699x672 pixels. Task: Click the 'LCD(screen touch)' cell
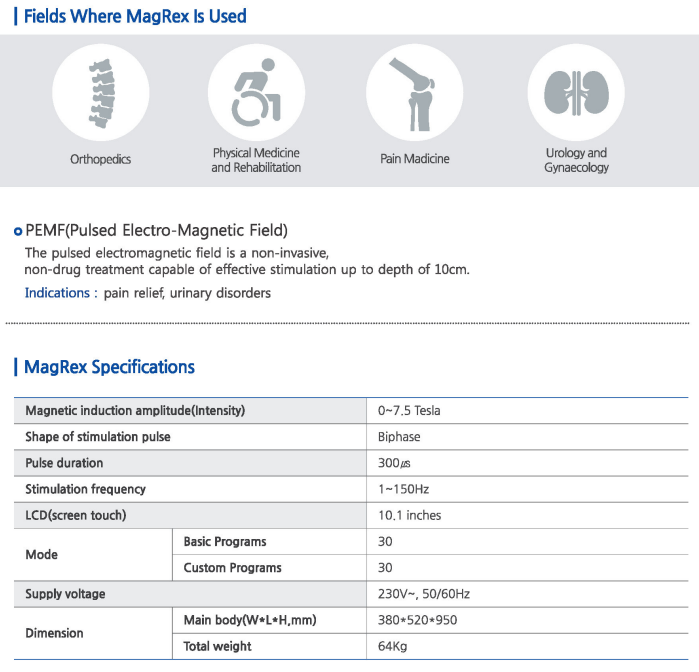tap(190, 515)
